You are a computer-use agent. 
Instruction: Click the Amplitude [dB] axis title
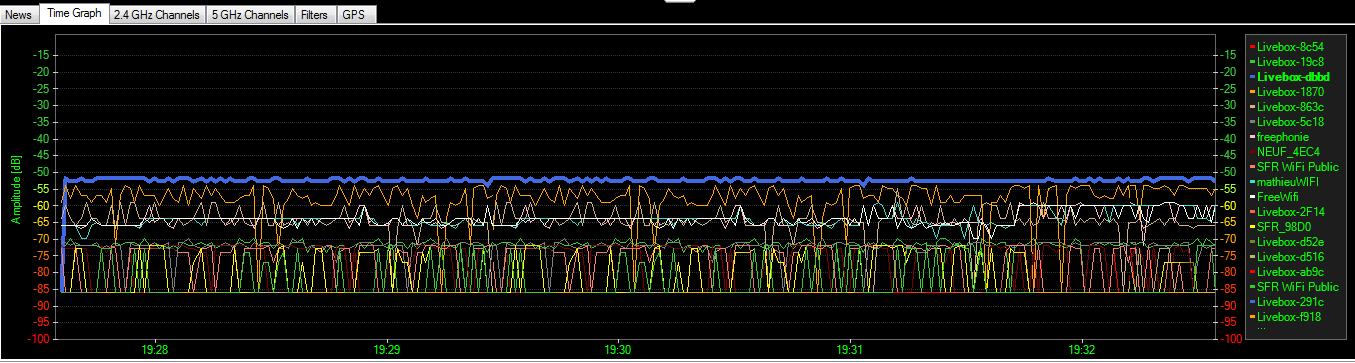(x=16, y=189)
